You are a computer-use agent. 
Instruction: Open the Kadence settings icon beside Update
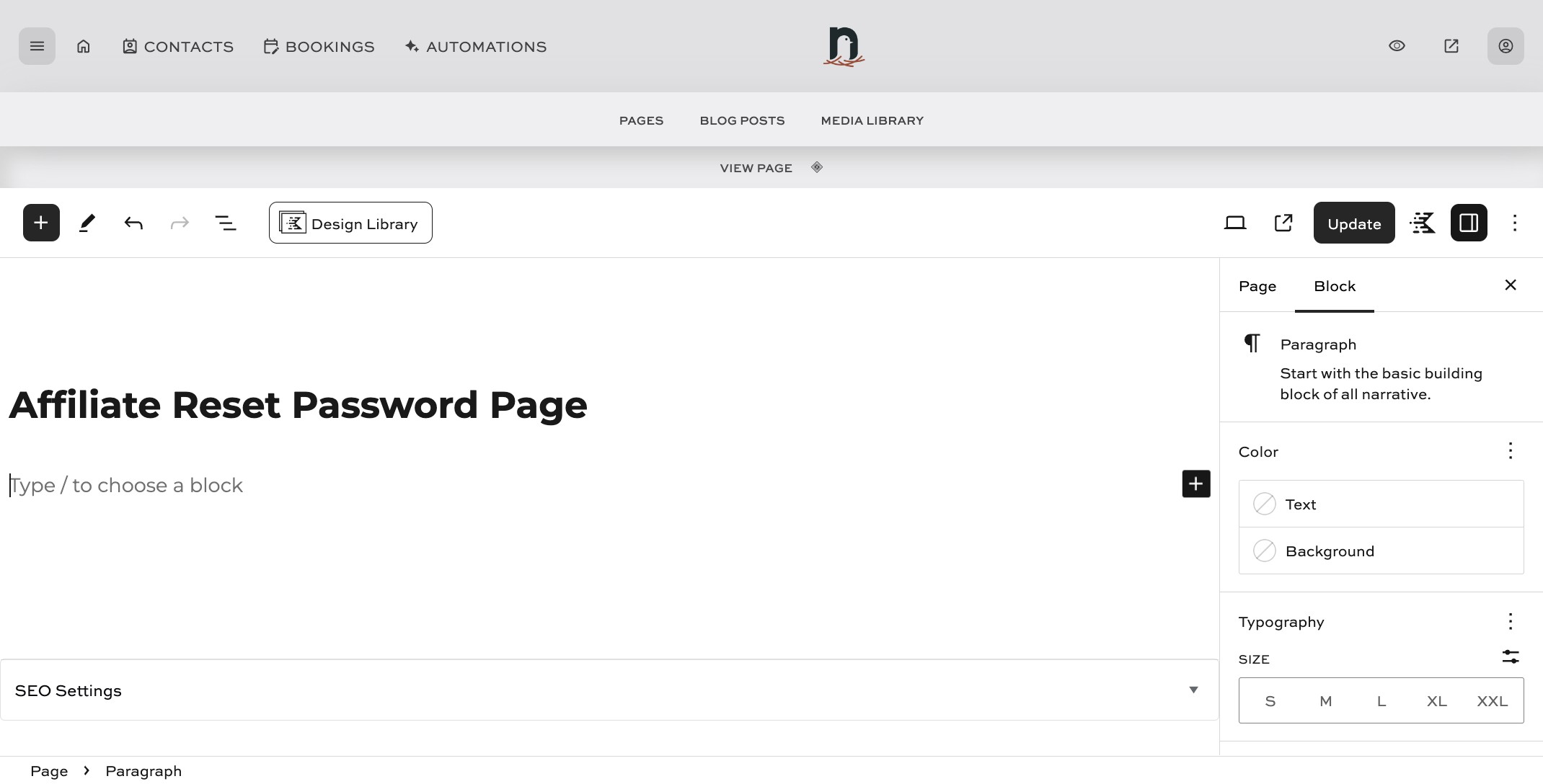coord(1423,223)
